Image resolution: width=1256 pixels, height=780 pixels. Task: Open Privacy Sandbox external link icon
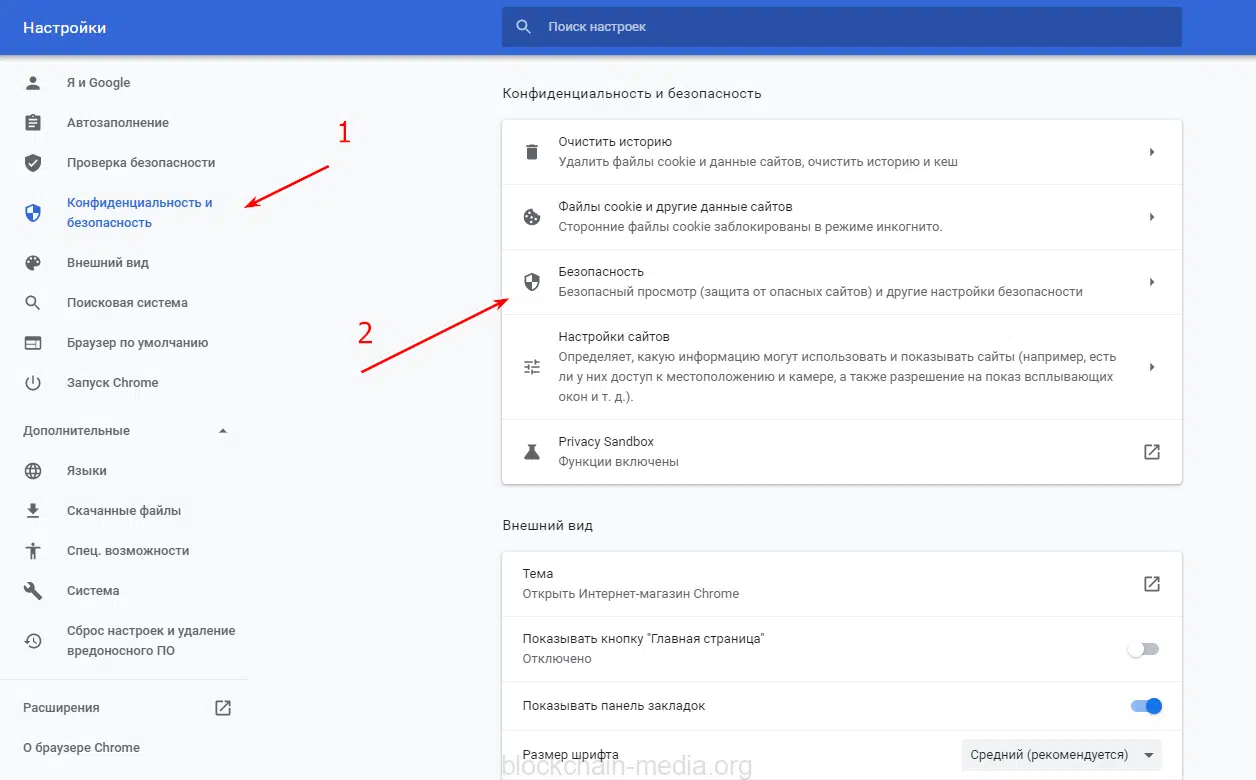pyautogui.click(x=1152, y=452)
